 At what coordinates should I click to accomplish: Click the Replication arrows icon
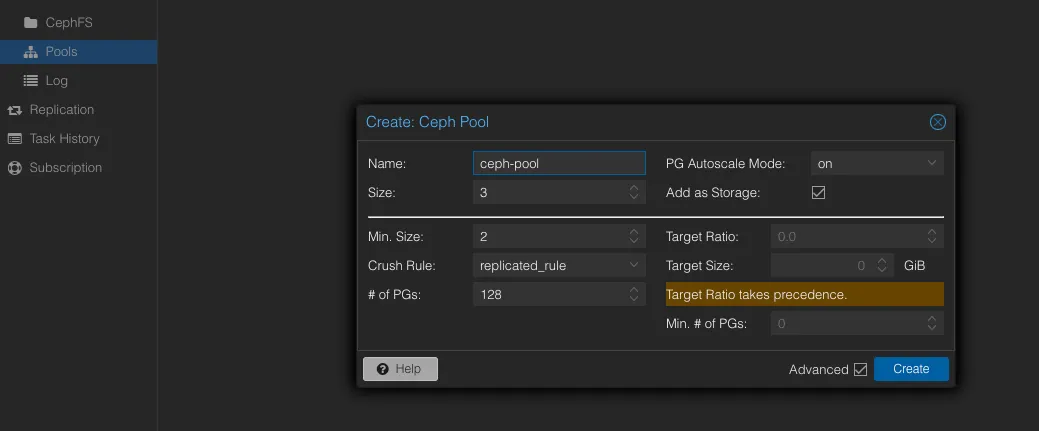click(x=15, y=110)
